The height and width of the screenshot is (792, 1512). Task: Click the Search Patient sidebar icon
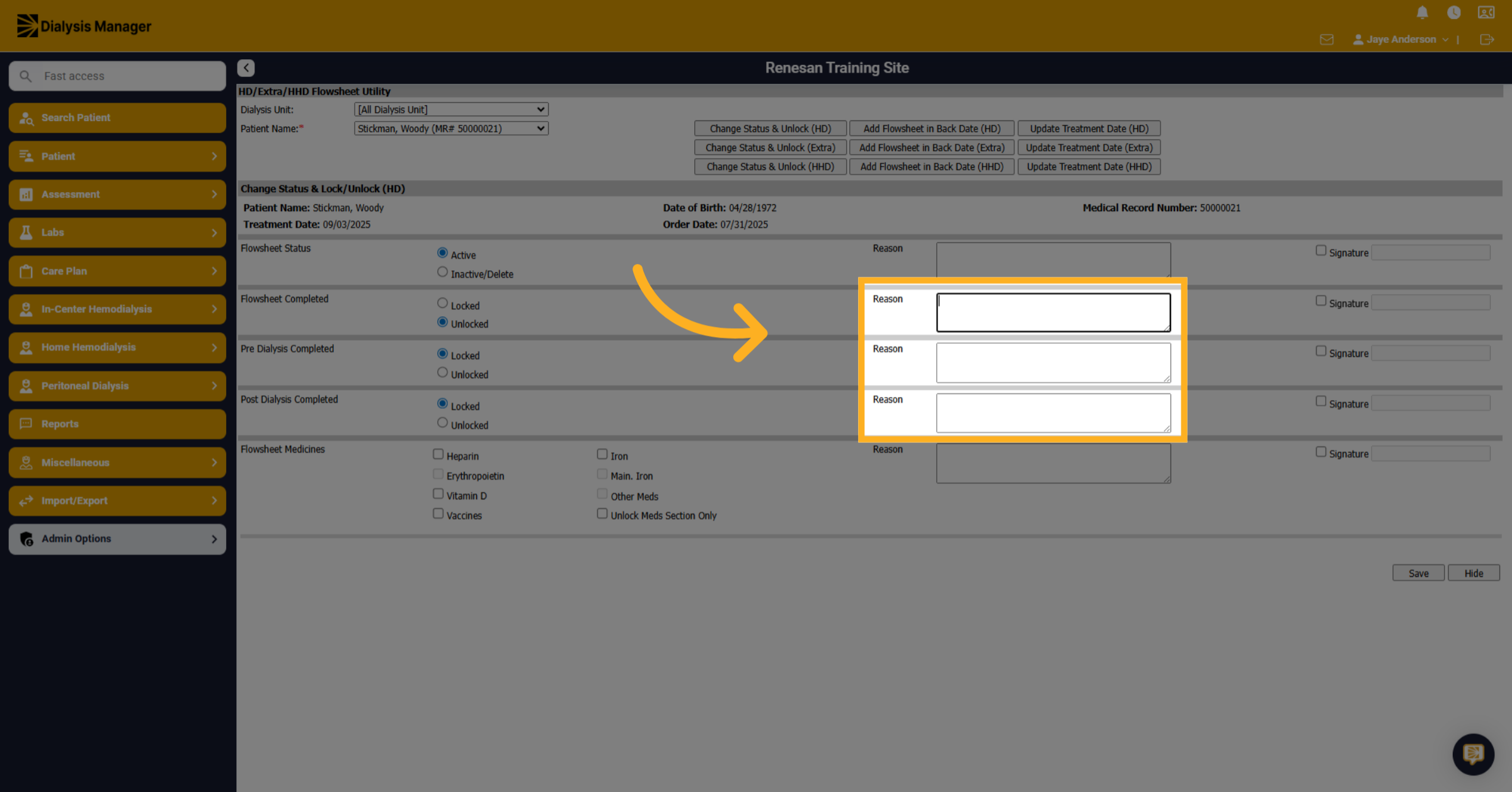click(26, 118)
